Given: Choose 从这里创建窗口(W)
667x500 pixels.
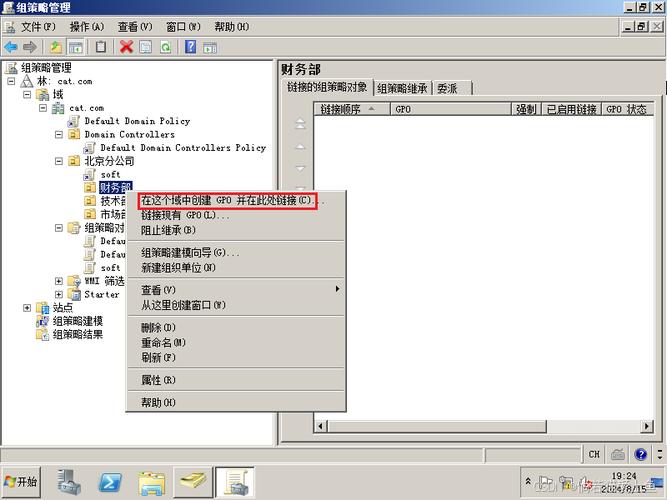Looking at the screenshot, I should tap(236, 305).
